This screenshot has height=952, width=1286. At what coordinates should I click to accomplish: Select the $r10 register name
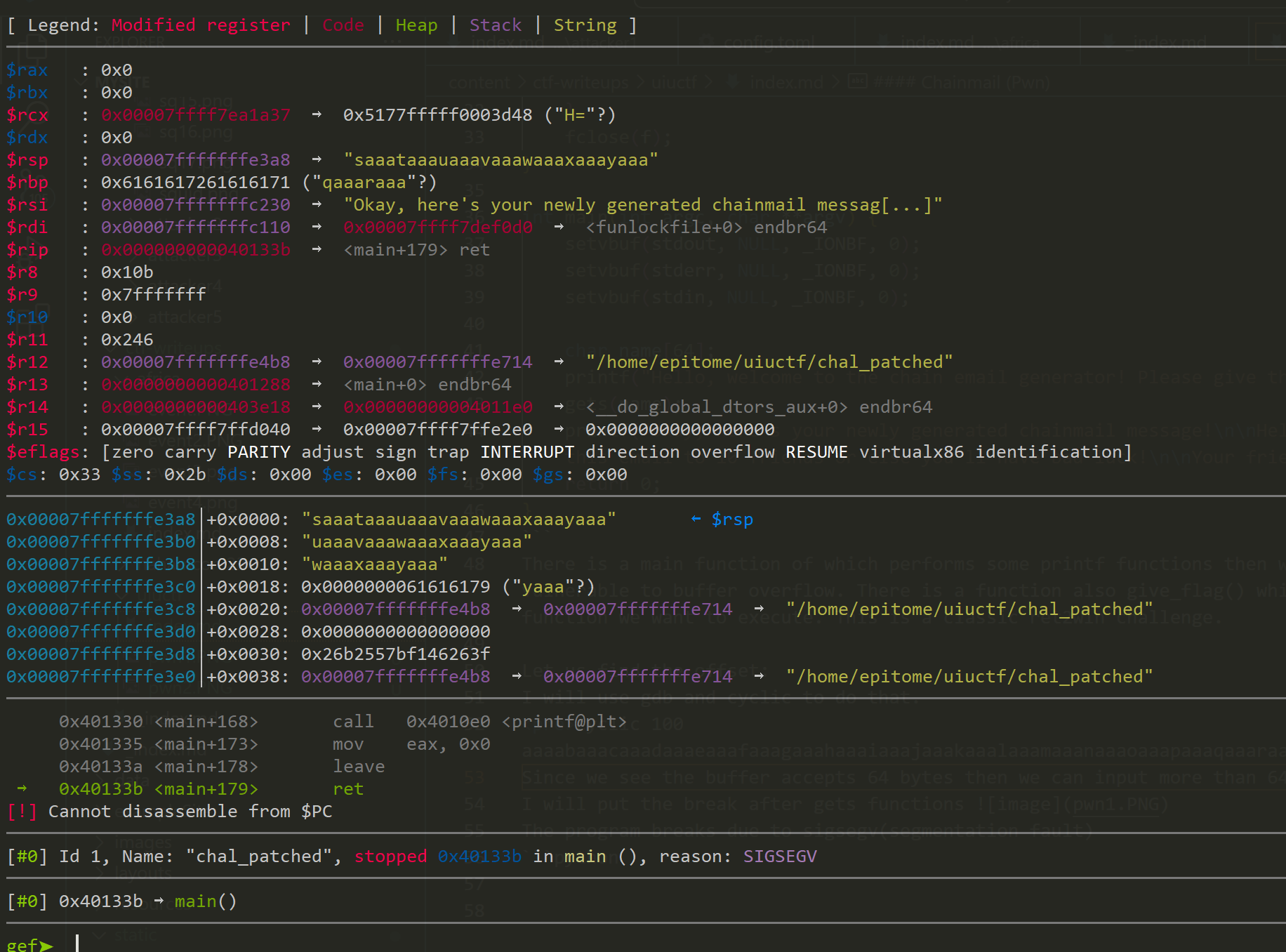coord(27,317)
